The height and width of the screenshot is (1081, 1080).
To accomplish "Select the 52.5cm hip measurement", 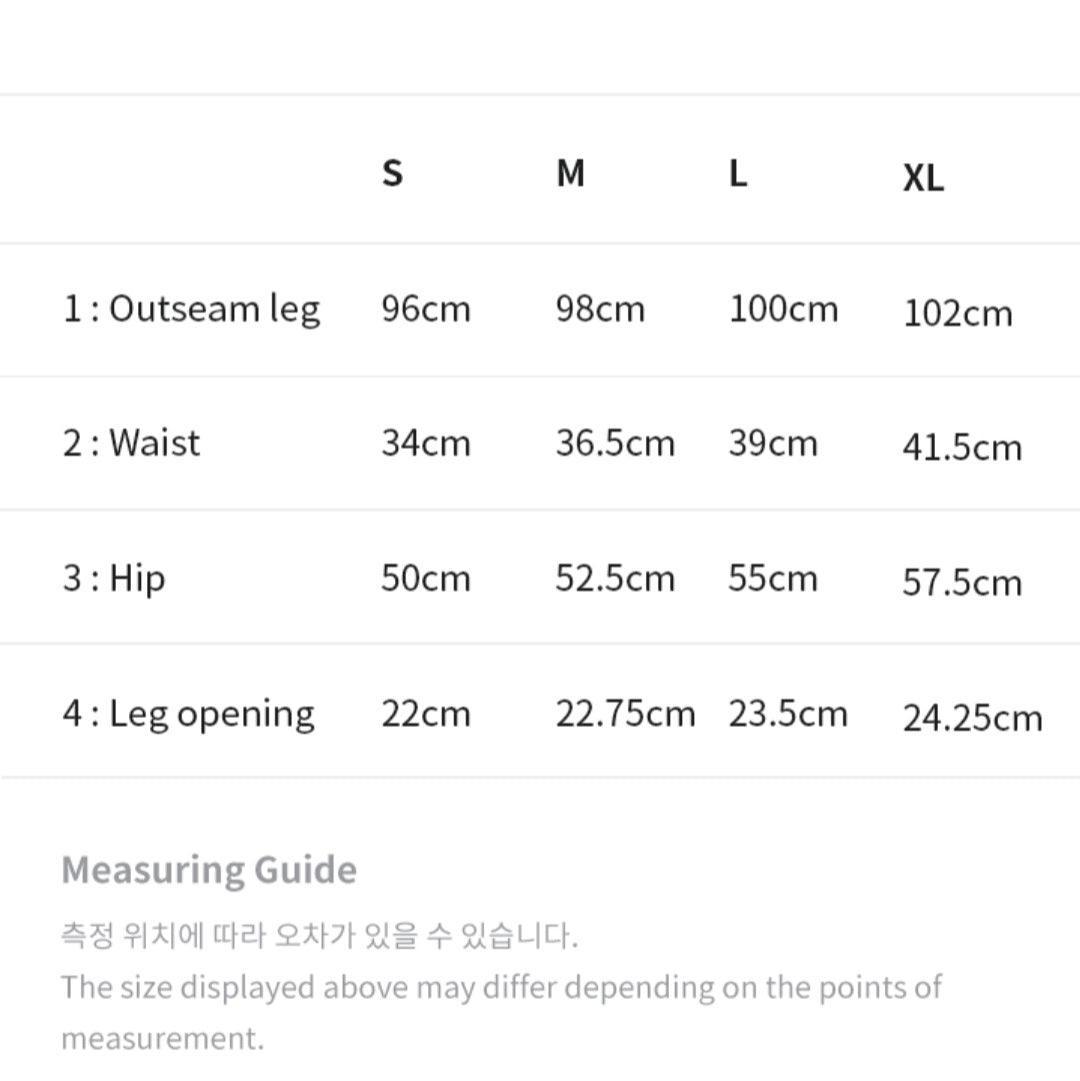I will pyautogui.click(x=614, y=578).
